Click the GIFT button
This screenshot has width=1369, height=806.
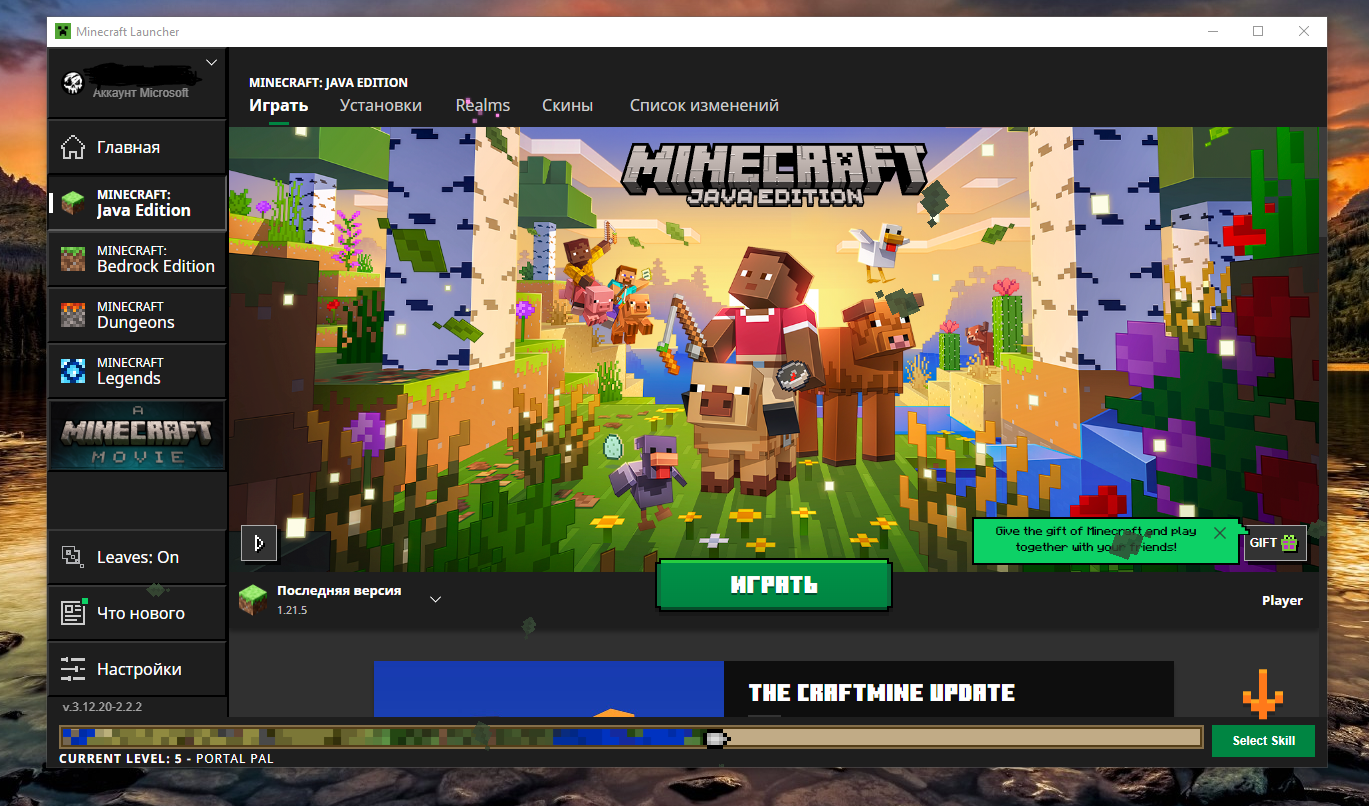(x=1275, y=543)
